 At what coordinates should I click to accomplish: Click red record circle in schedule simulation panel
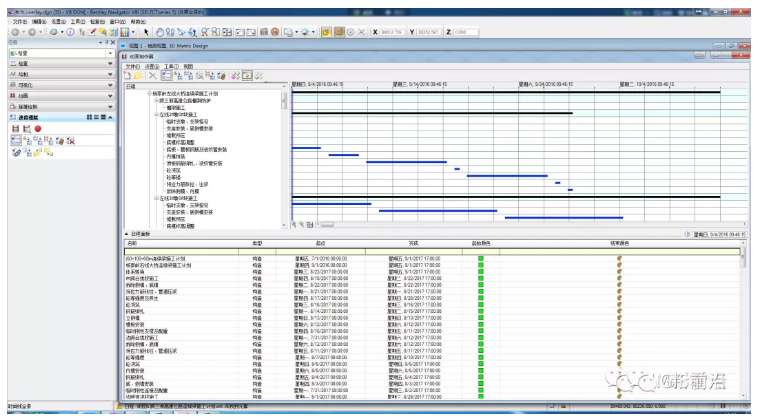pyautogui.click(x=38, y=128)
